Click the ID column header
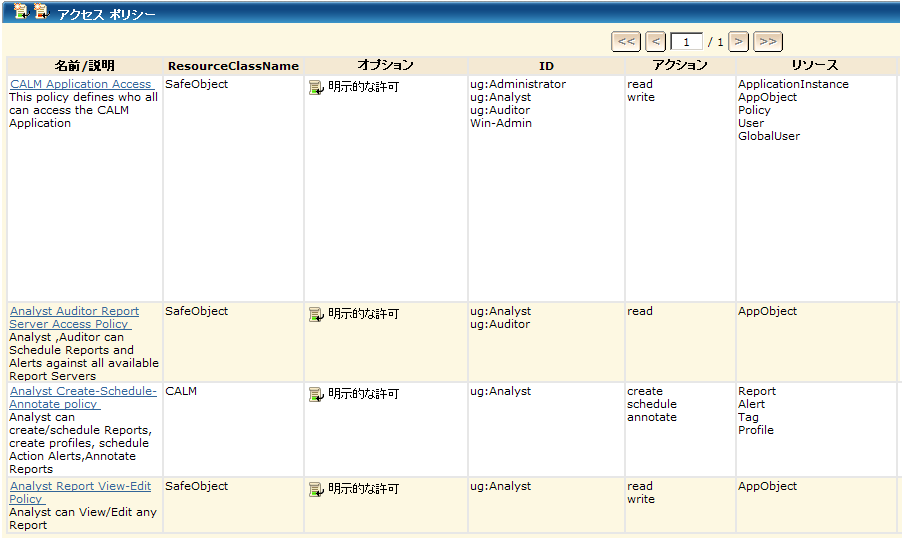The image size is (902, 538). click(x=546, y=66)
